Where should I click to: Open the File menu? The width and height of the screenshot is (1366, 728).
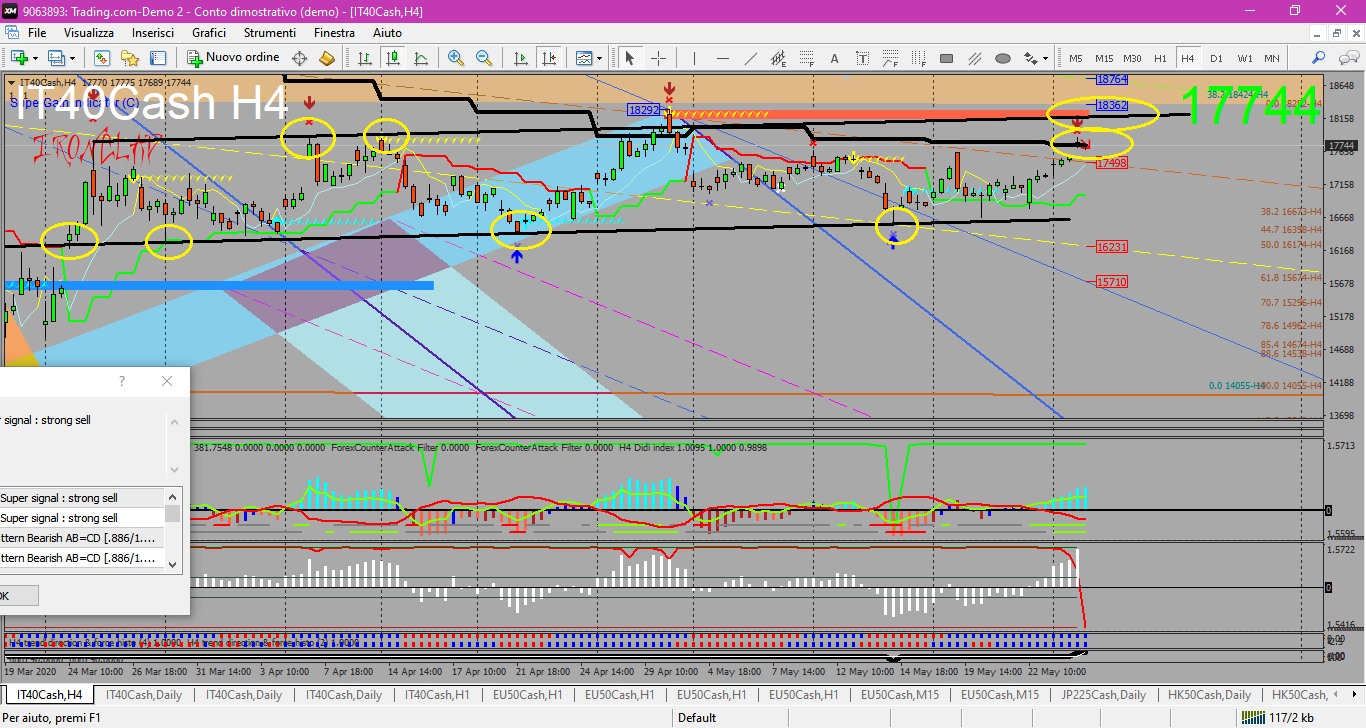(x=37, y=33)
